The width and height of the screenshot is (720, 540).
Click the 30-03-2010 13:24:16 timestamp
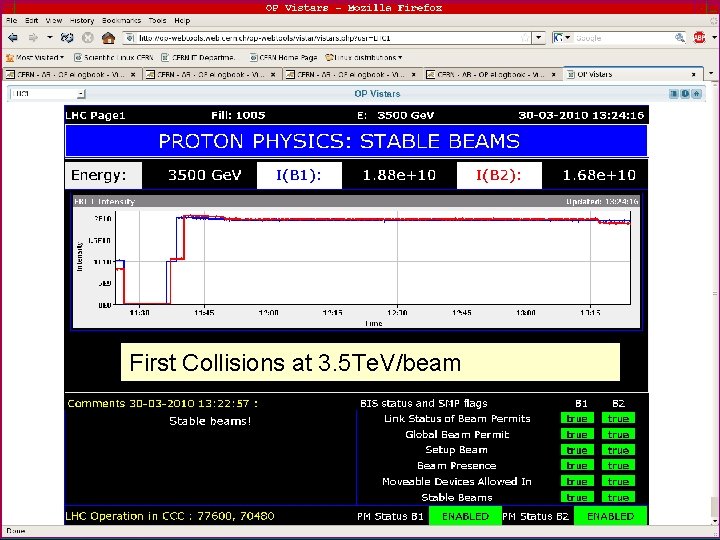(581, 115)
